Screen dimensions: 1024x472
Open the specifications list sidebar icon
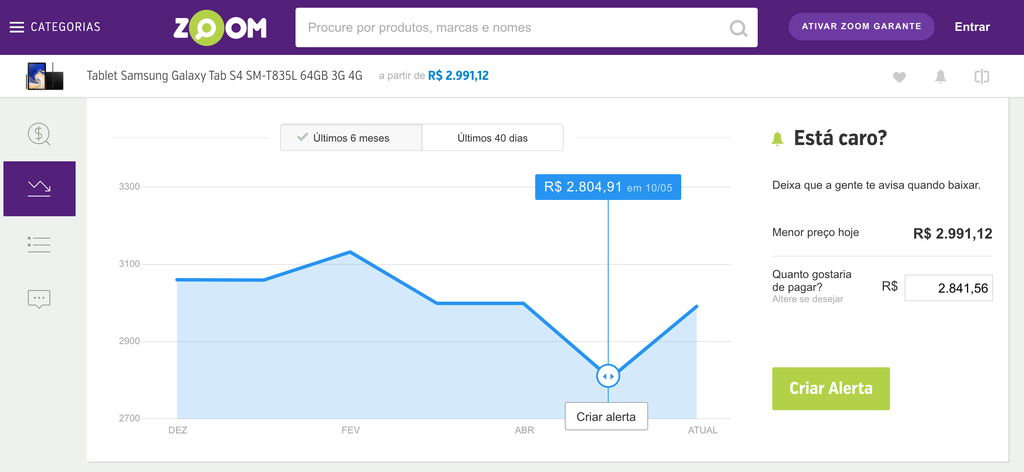pyautogui.click(x=39, y=245)
